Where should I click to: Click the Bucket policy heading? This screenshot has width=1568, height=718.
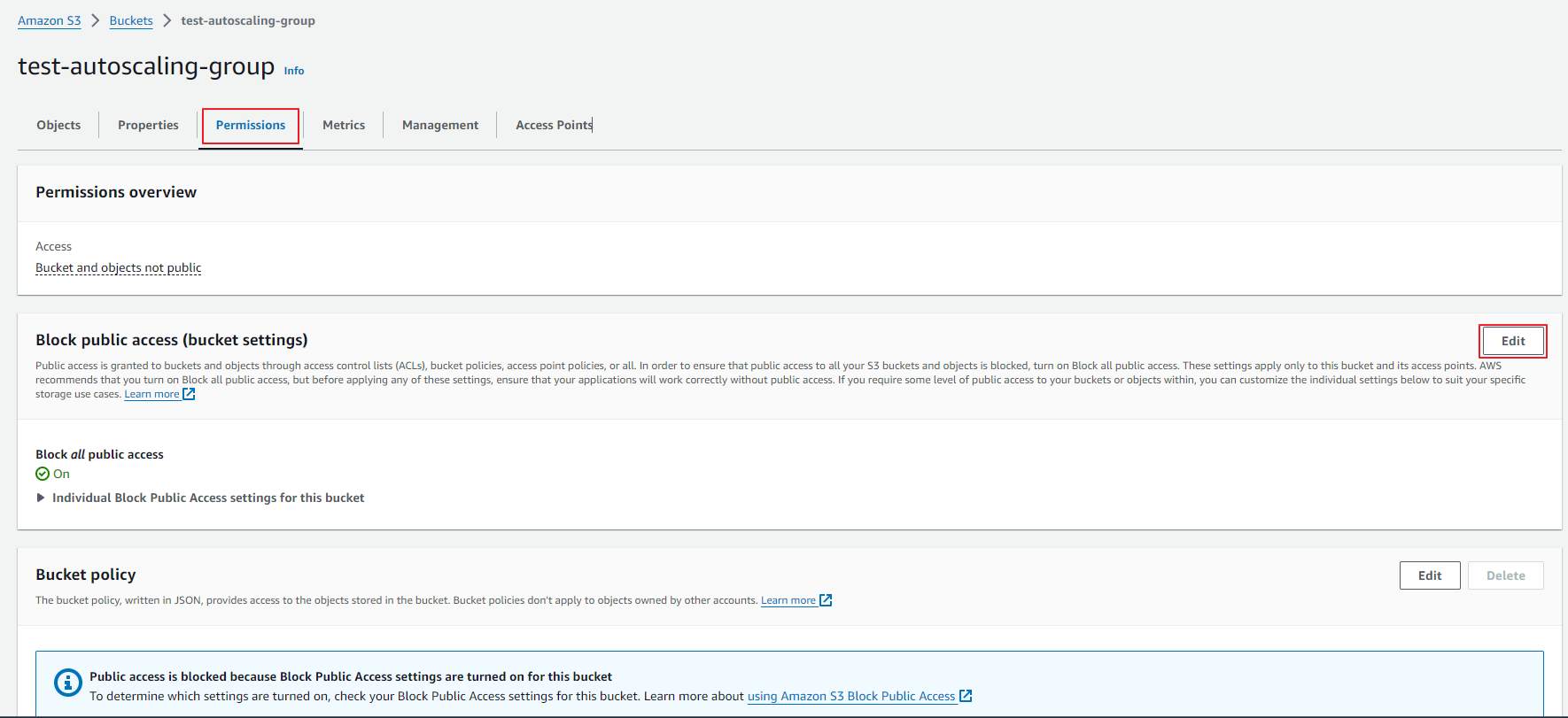pyautogui.click(x=86, y=575)
